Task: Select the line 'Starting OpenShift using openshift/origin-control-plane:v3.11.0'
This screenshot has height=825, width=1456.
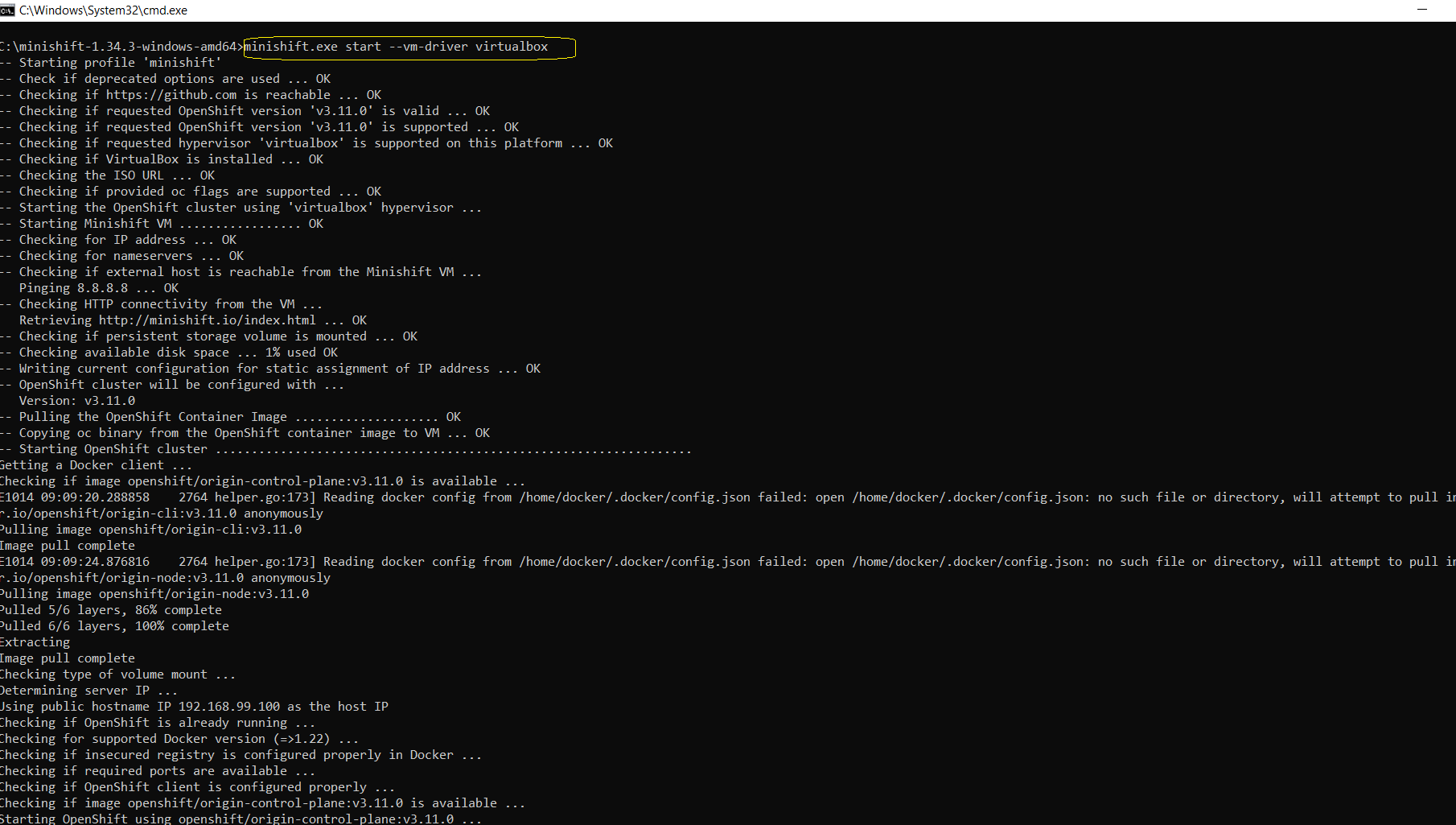Action: click(x=241, y=819)
